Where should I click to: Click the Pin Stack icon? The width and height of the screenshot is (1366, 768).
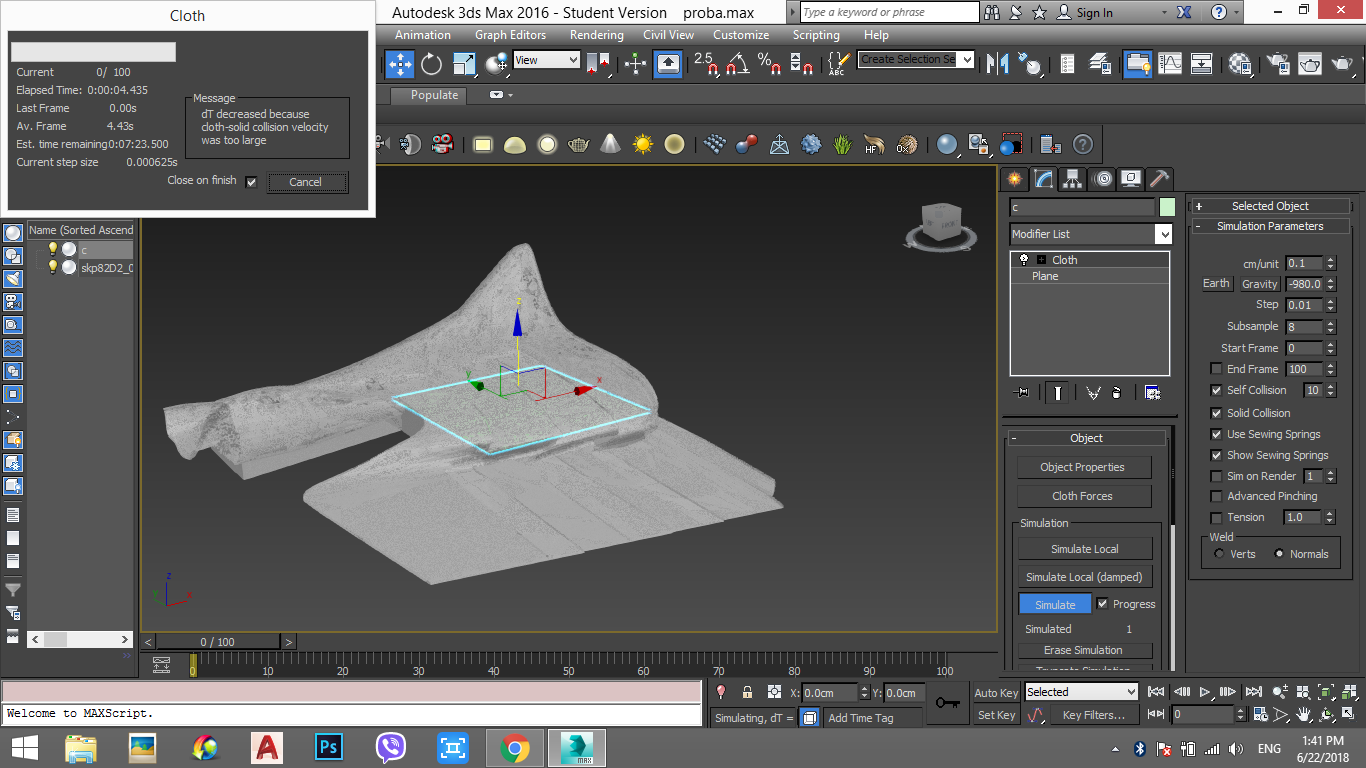[x=1021, y=393]
